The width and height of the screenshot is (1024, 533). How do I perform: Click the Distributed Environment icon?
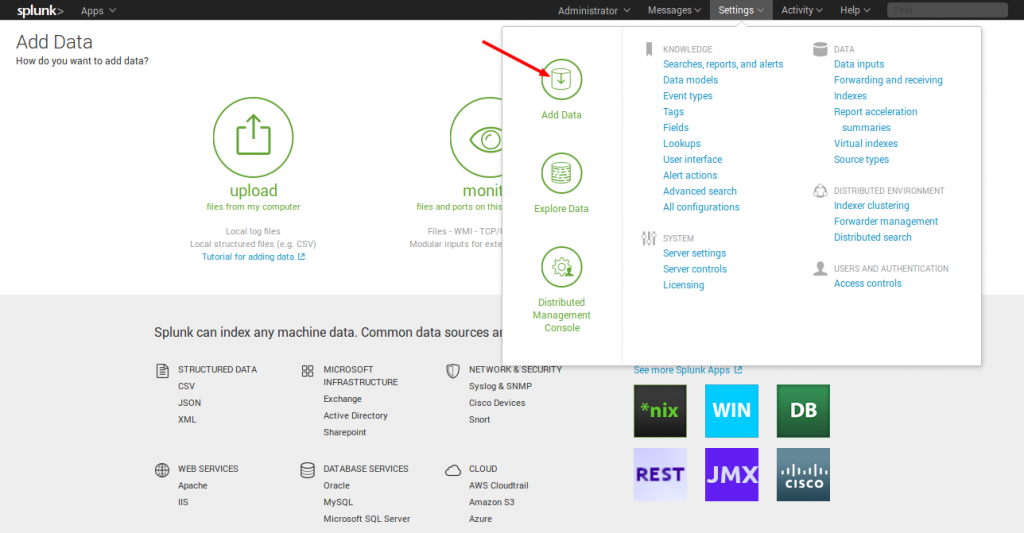coord(820,191)
